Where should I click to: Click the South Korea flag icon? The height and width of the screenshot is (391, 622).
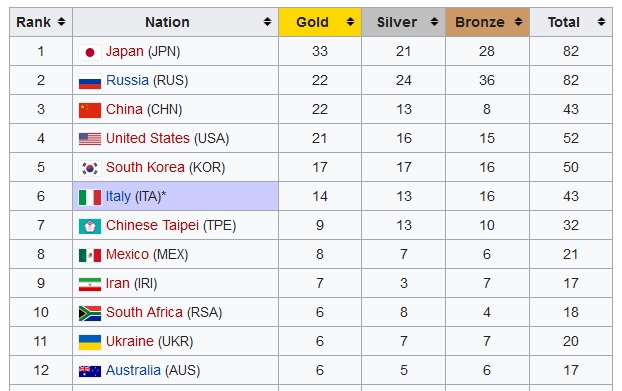[90, 168]
